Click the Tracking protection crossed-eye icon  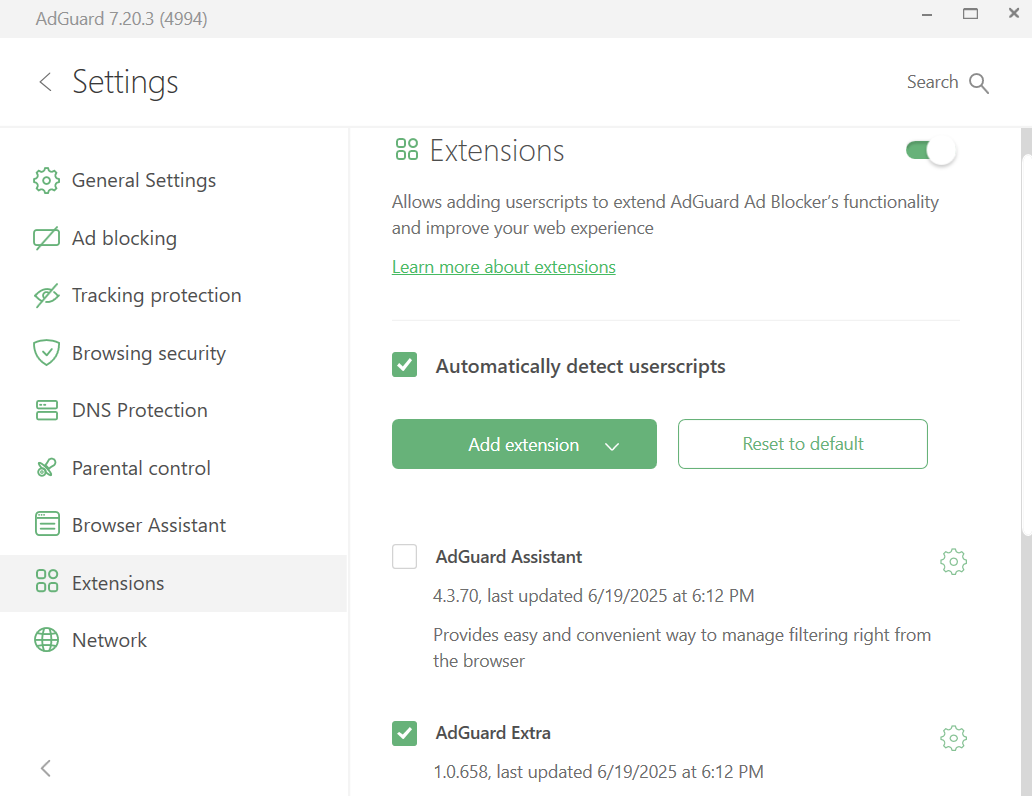coord(46,296)
